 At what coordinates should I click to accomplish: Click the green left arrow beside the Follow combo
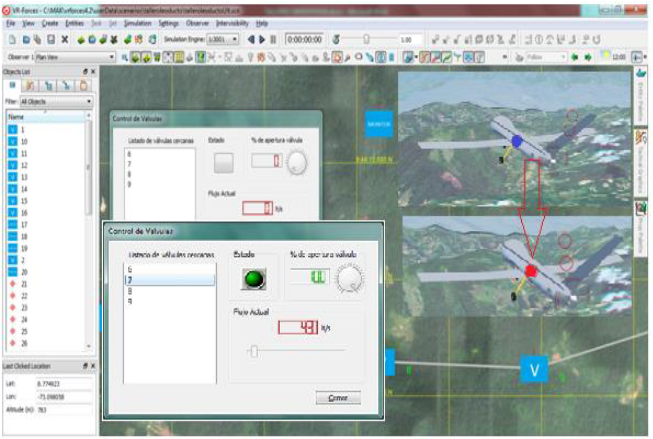575,57
